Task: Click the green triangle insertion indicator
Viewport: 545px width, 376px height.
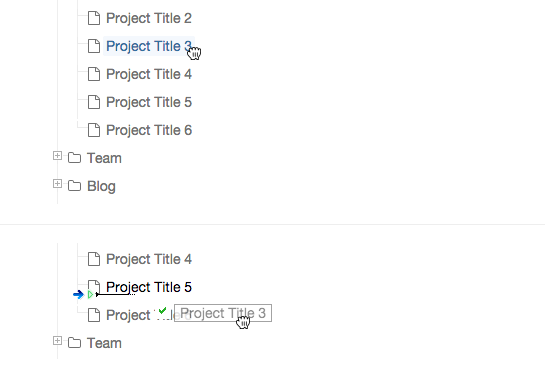Action: point(91,295)
